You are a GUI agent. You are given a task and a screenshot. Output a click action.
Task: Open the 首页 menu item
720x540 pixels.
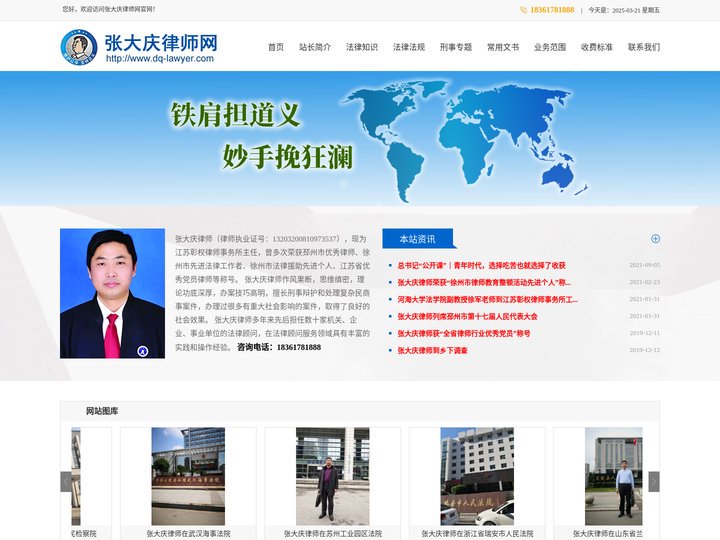276,47
